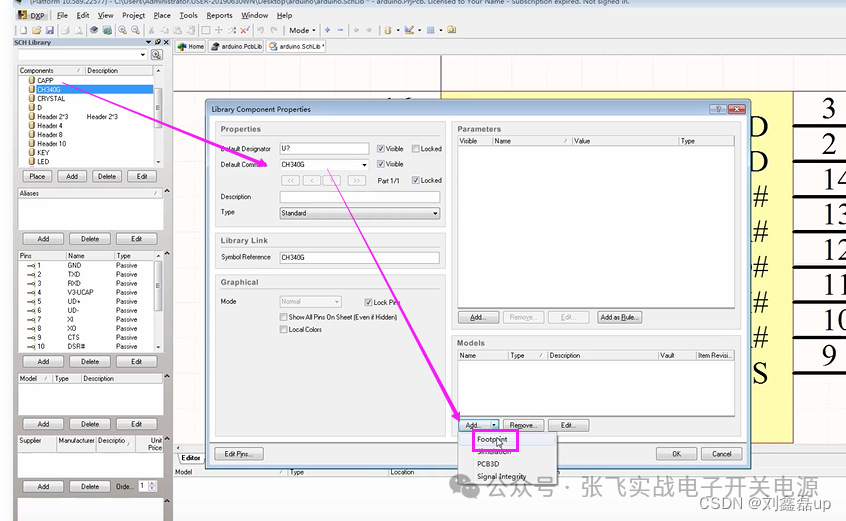Click the Description input field

click(x=359, y=197)
